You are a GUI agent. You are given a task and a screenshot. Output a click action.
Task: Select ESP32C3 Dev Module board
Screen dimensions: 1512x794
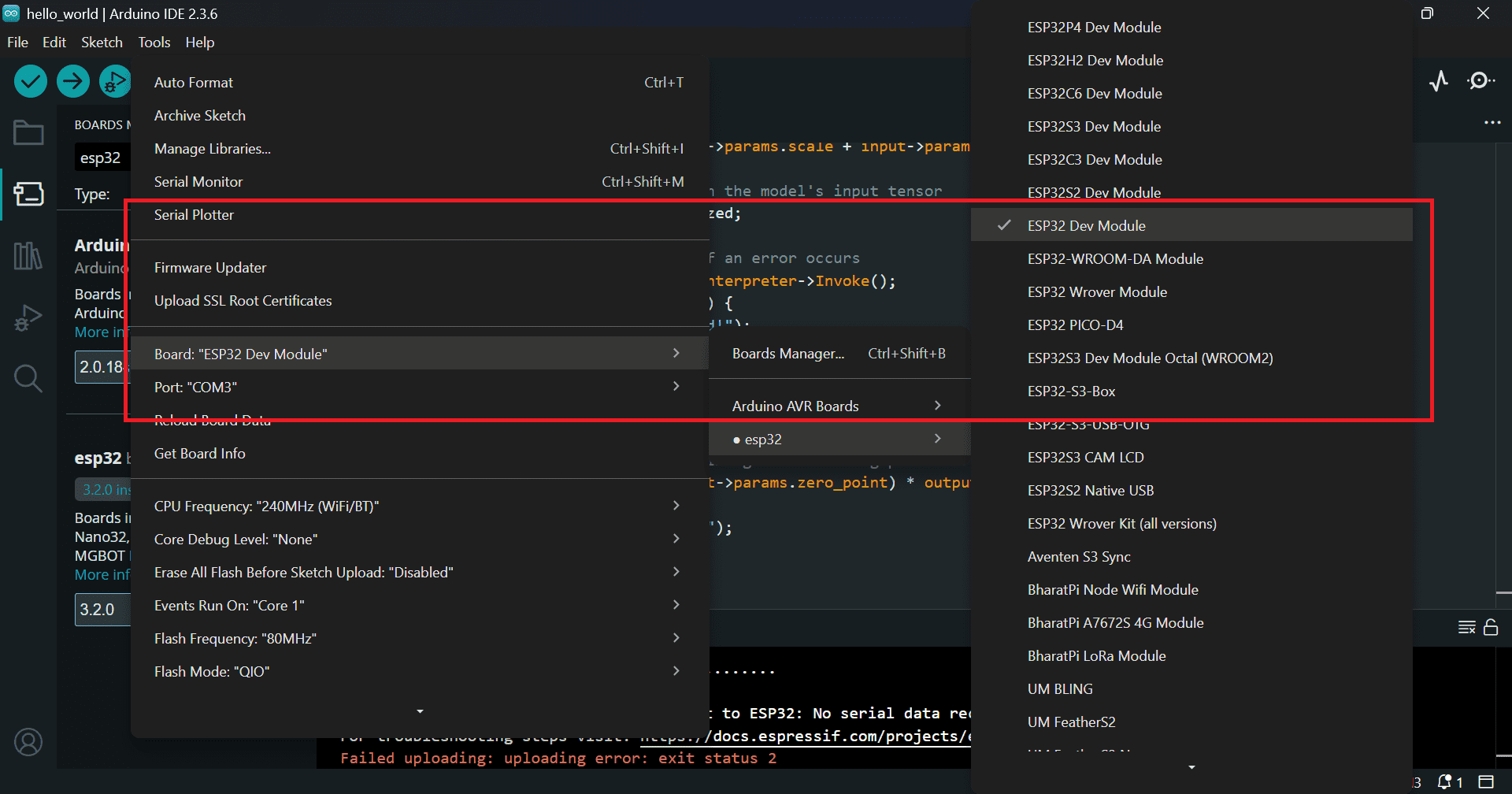tap(1191, 159)
